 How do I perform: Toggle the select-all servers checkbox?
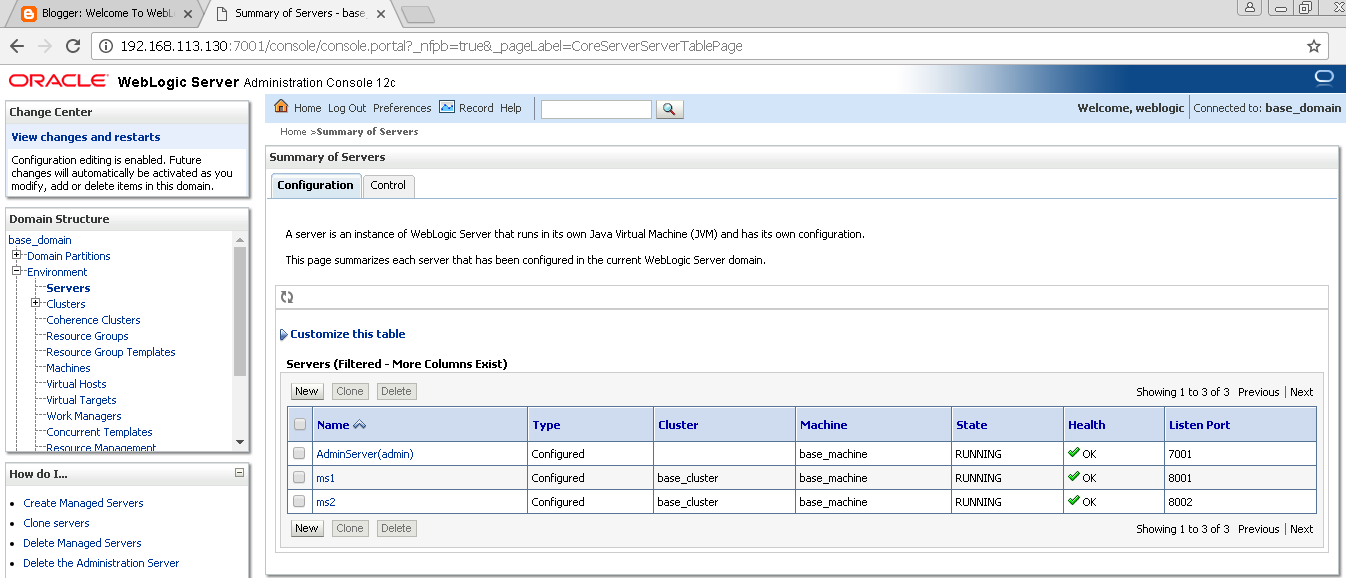click(x=300, y=425)
